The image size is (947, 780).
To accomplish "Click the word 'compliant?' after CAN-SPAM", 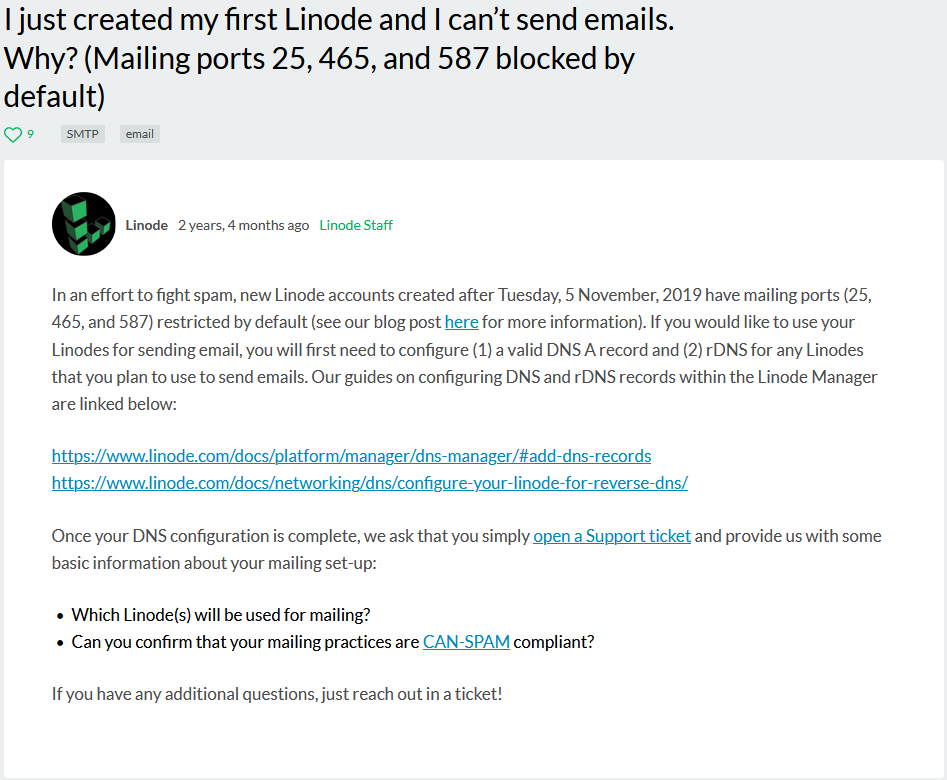I will [554, 642].
